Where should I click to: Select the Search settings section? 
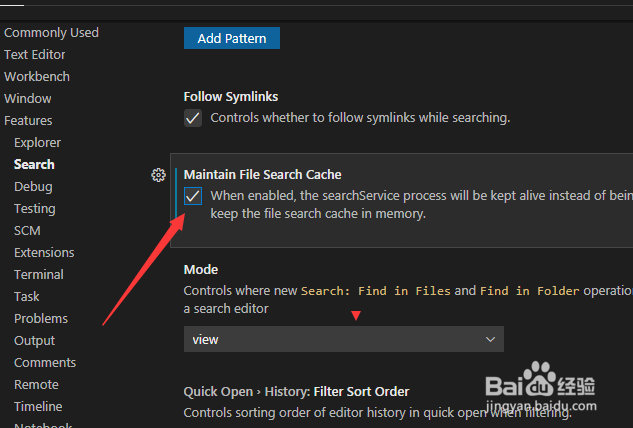(x=34, y=164)
